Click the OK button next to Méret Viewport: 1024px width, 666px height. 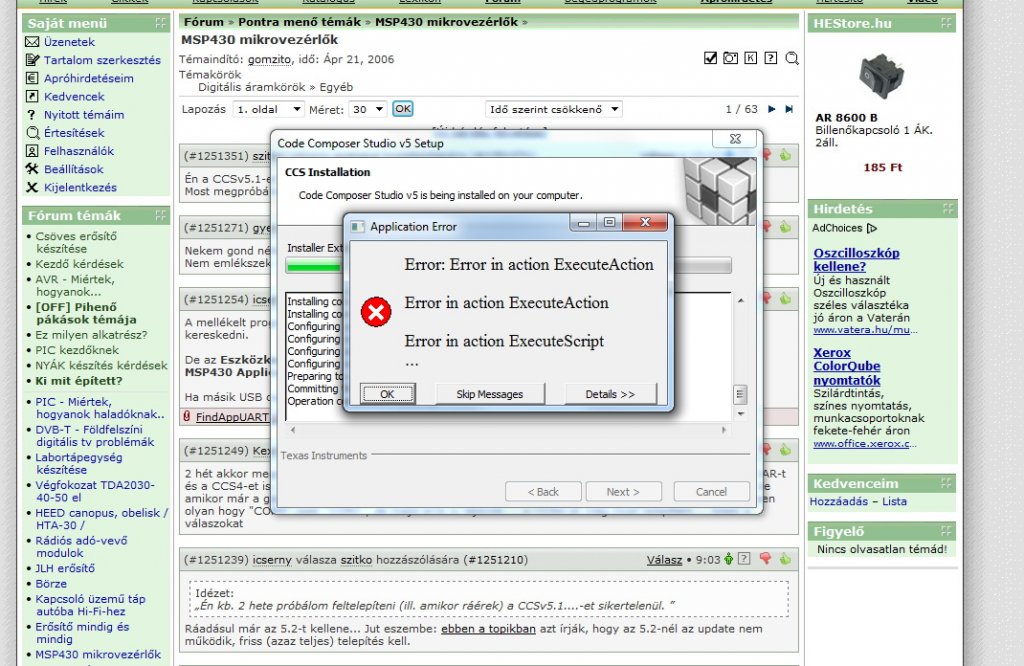pyautogui.click(x=403, y=109)
